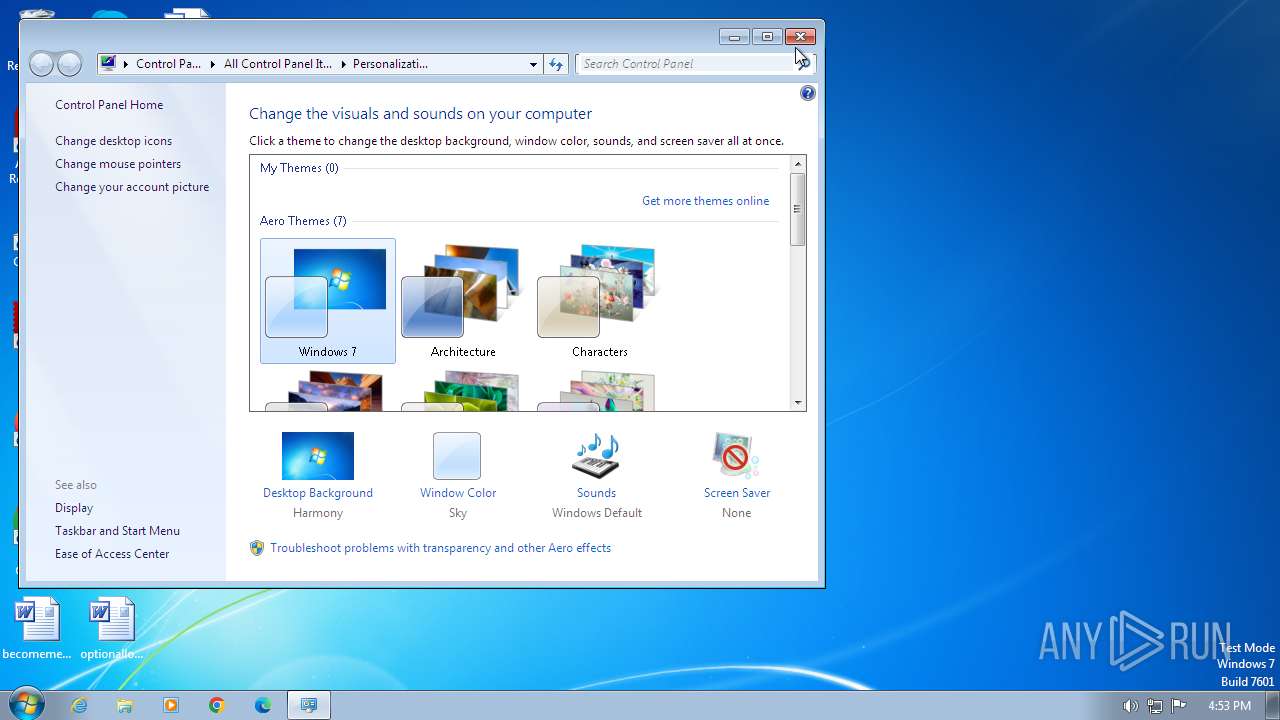Minimize the Personalization window
Viewport: 1280px width, 720px height.
pos(734,37)
